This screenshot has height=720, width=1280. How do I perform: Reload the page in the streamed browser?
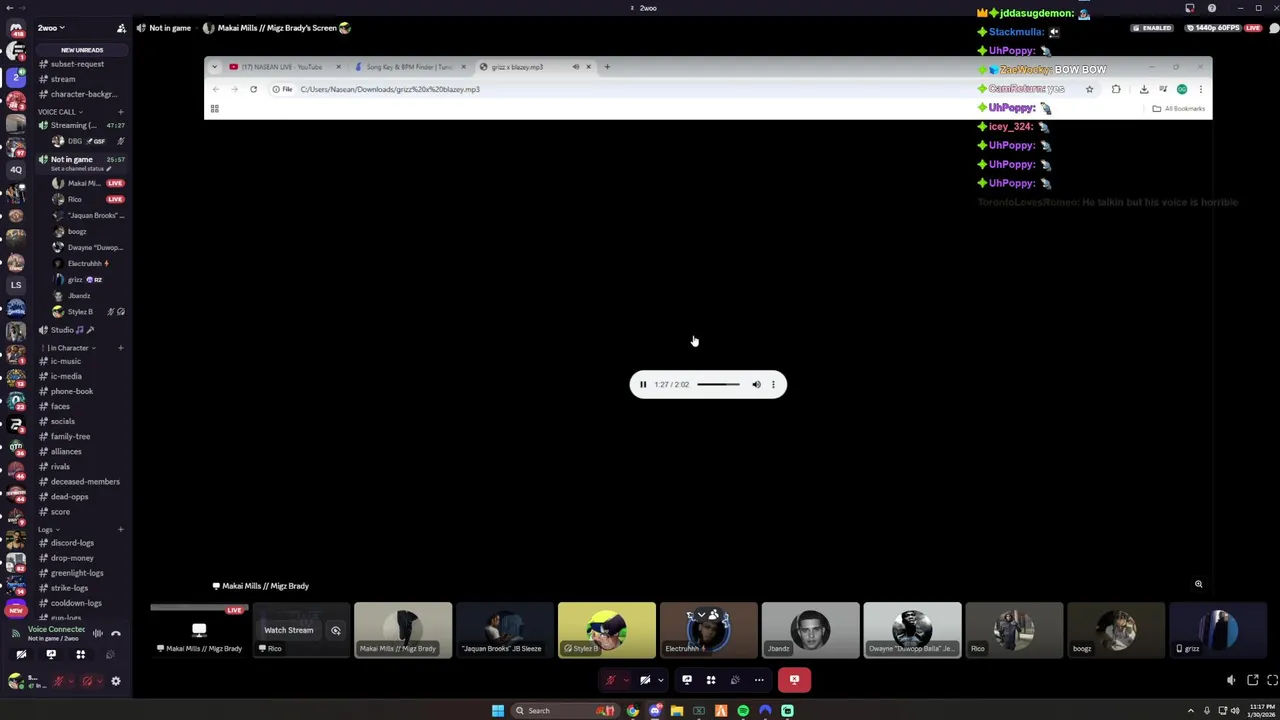pyautogui.click(x=253, y=89)
